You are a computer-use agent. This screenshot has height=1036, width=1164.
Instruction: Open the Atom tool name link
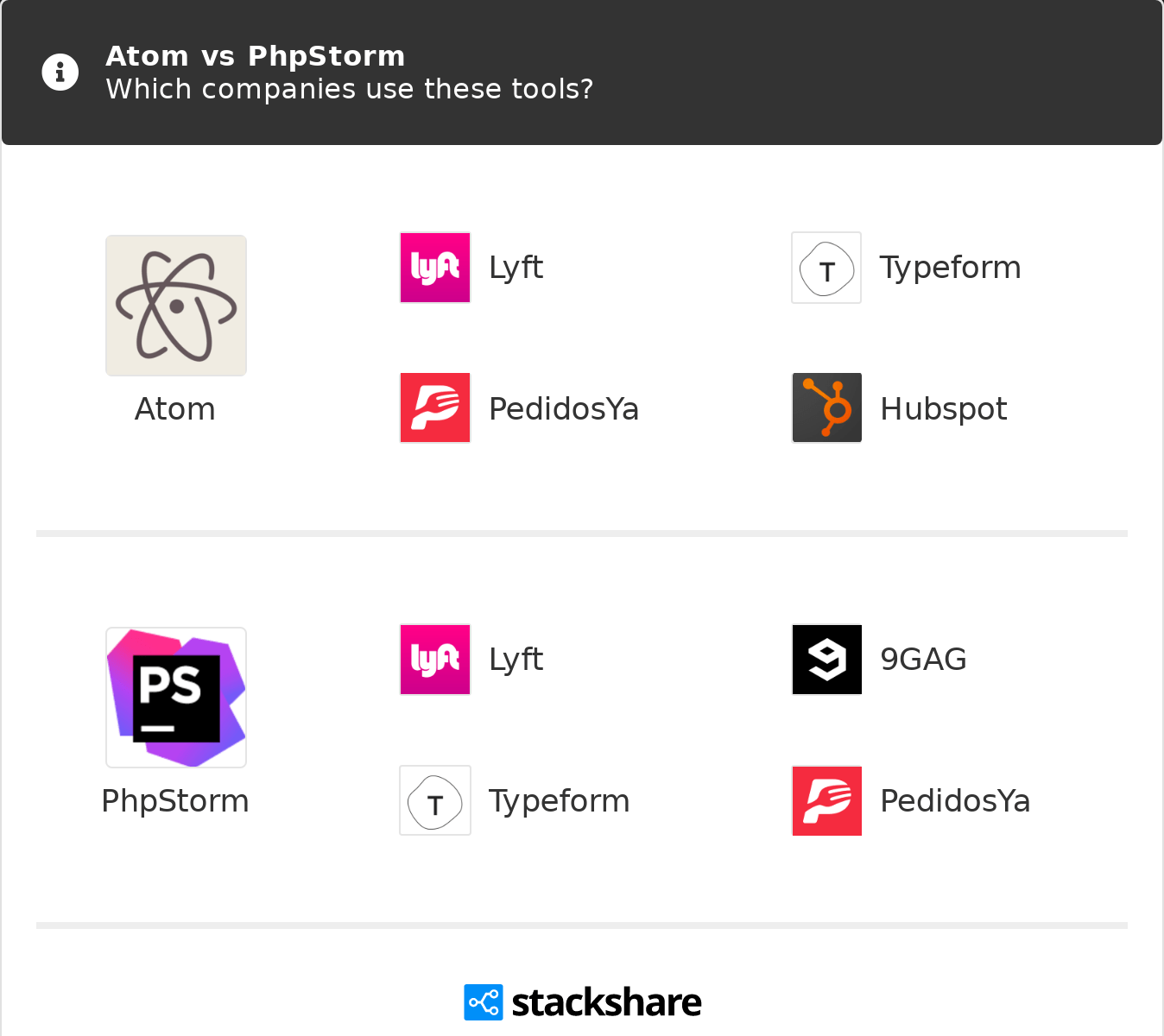point(175,409)
